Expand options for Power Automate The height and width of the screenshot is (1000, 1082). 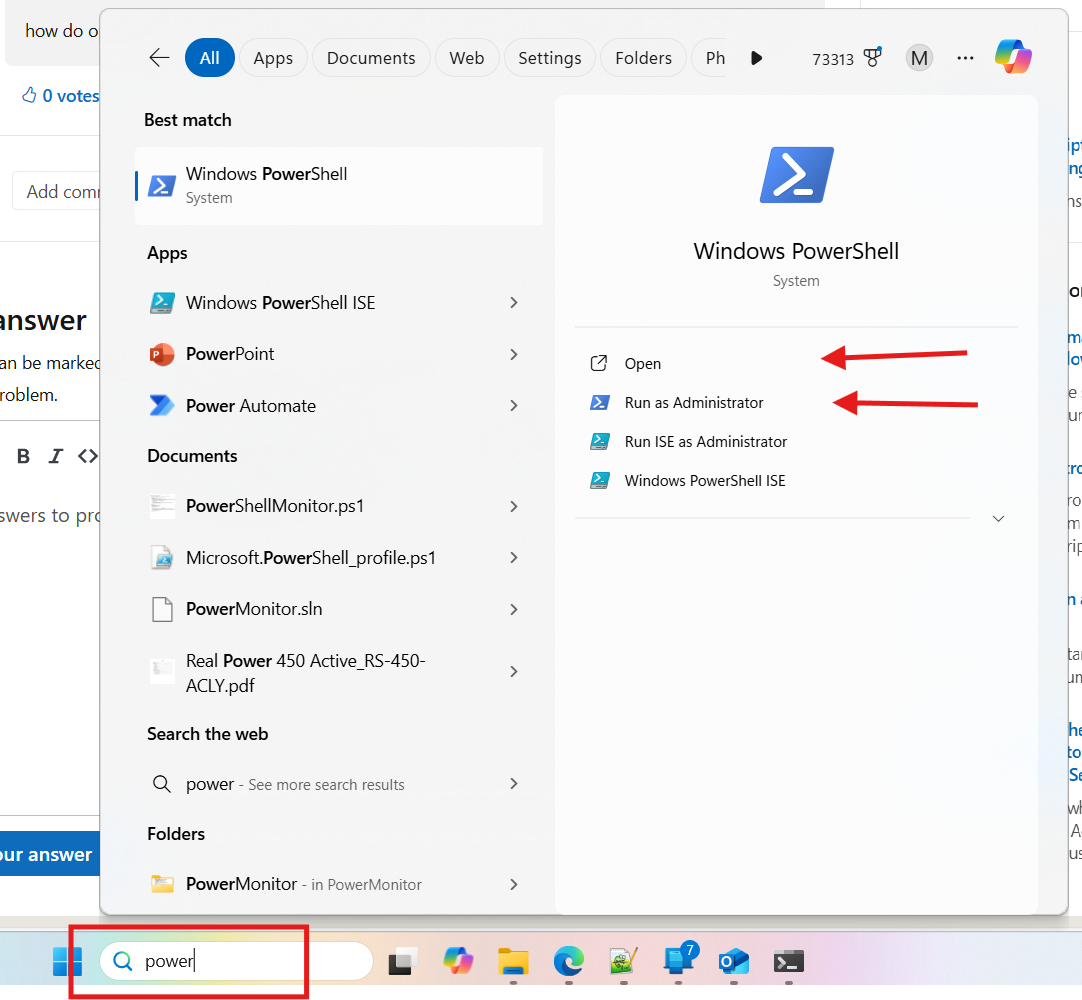click(x=513, y=405)
